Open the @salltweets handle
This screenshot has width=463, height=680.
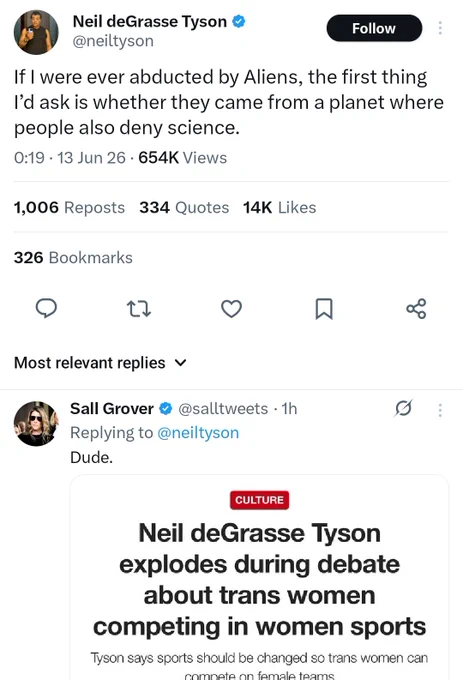pyautogui.click(x=223, y=409)
